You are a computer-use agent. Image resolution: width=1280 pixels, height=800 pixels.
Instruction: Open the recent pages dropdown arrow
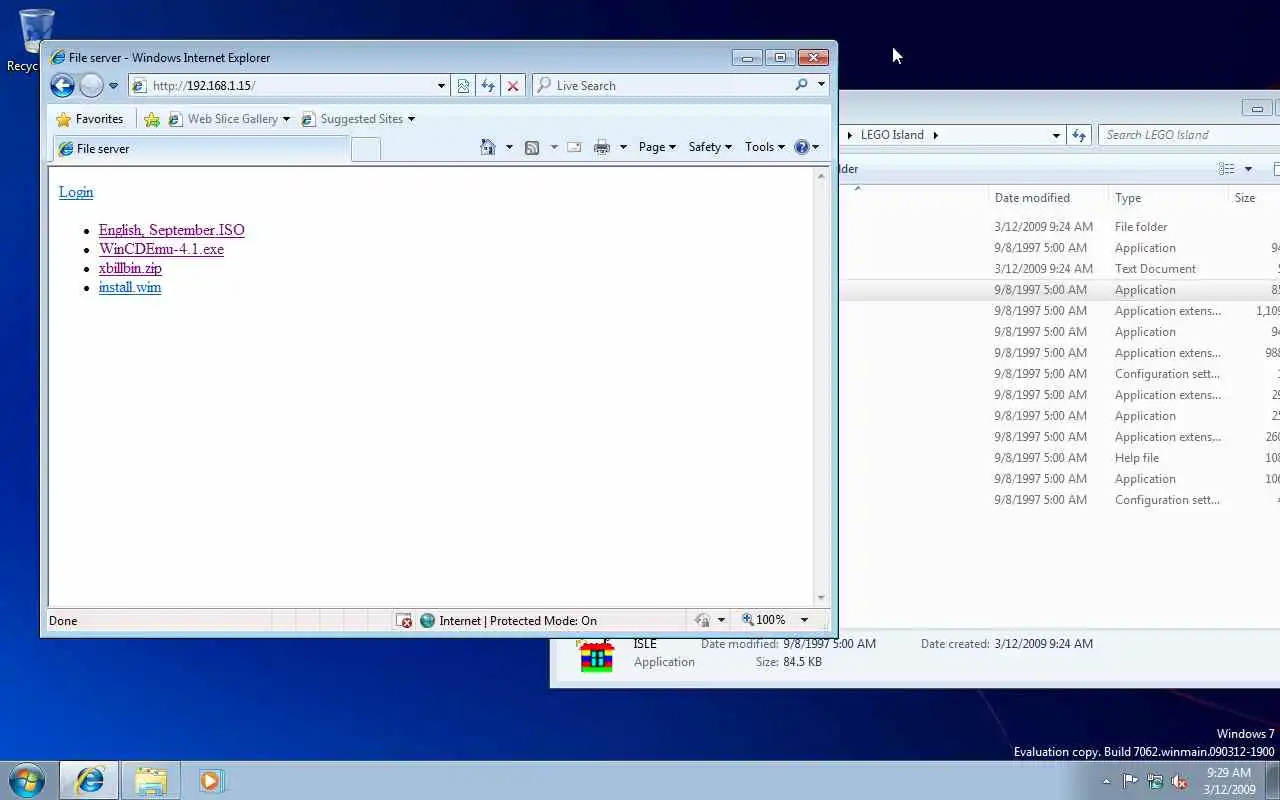[x=113, y=86]
